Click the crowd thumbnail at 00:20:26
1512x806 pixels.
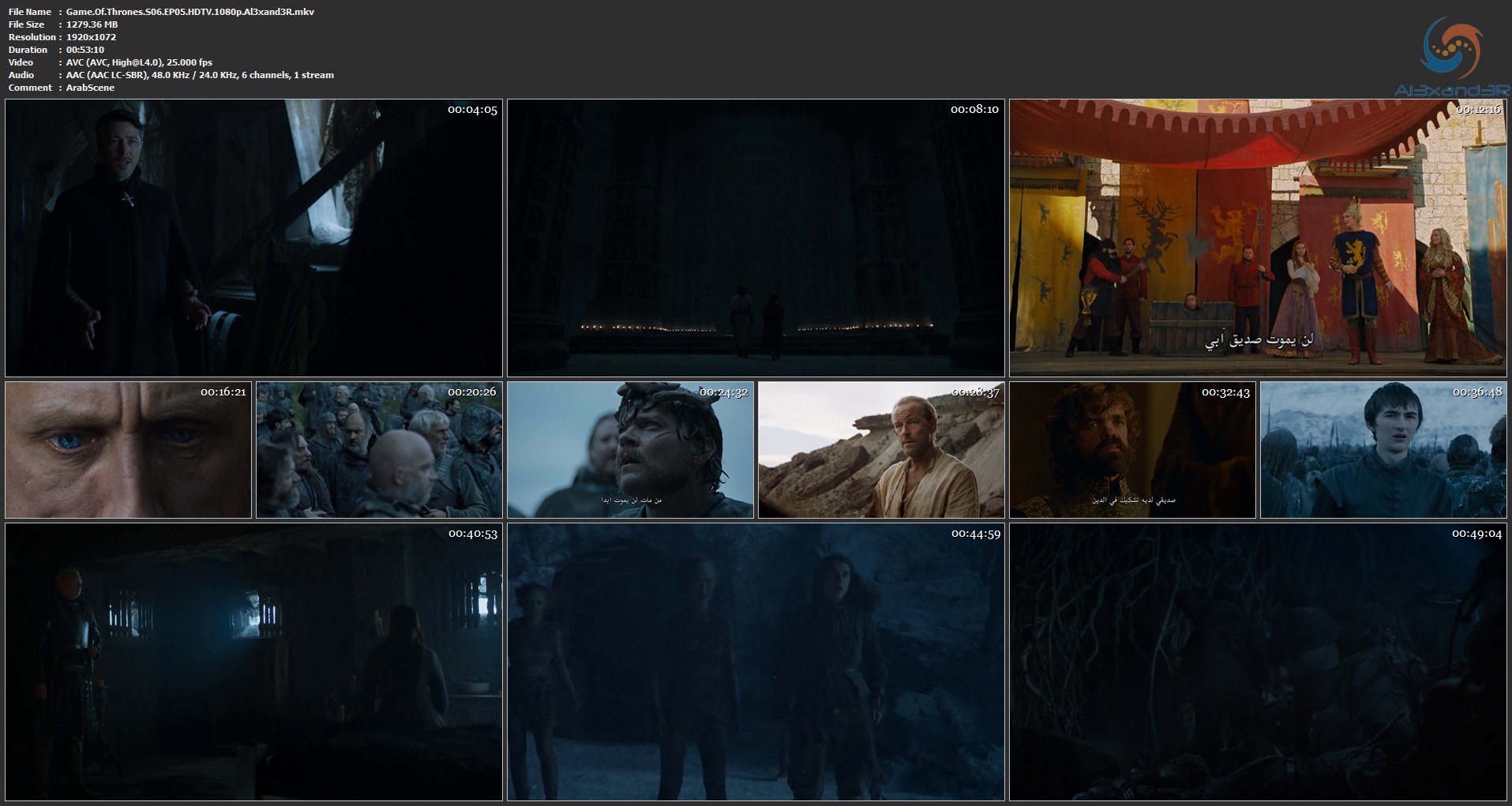pos(379,450)
